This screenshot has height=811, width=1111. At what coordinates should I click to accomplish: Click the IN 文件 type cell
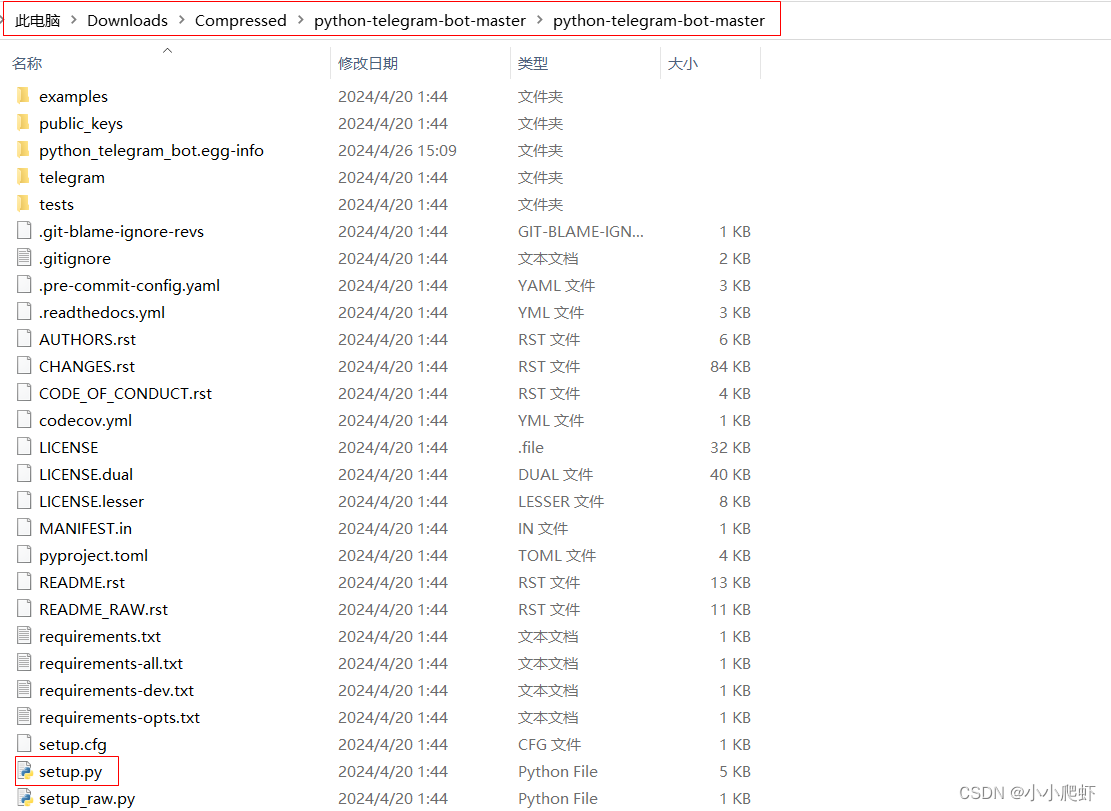click(x=543, y=528)
